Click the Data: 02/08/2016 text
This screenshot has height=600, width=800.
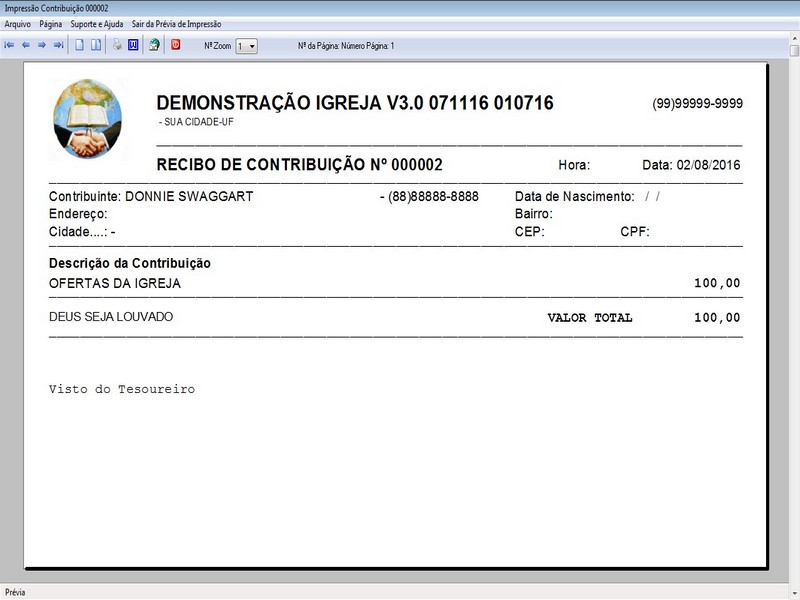click(x=691, y=165)
